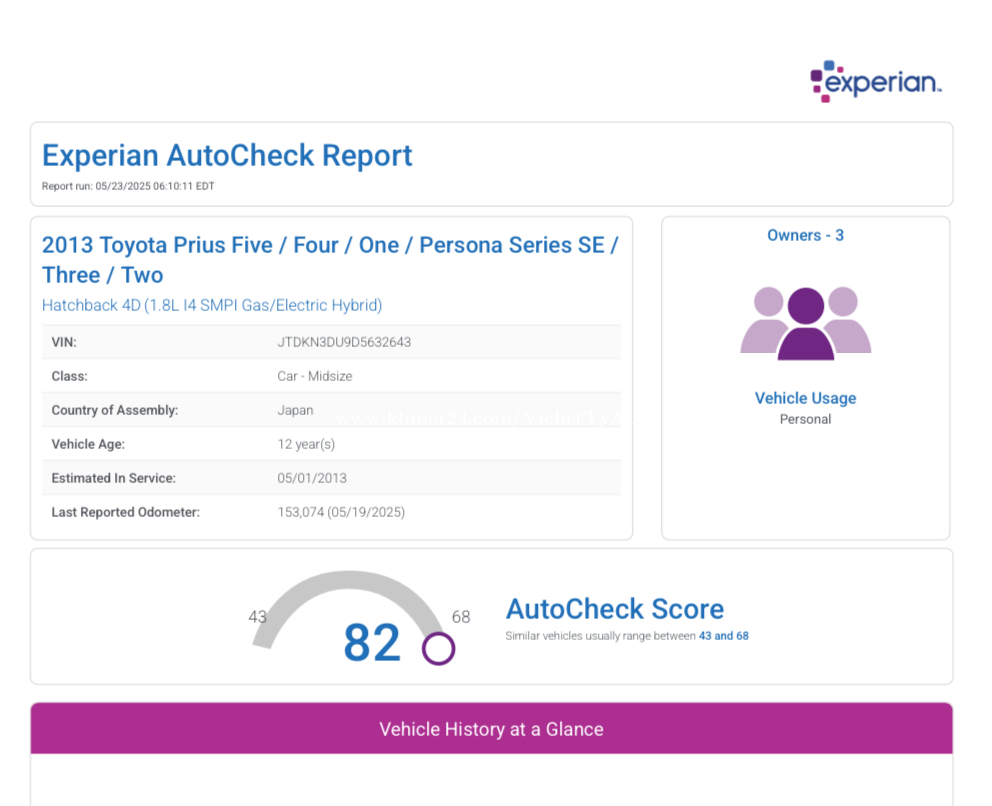992x806 pixels.
Task: Select the Vehicle History at a Glance header
Action: [x=491, y=729]
